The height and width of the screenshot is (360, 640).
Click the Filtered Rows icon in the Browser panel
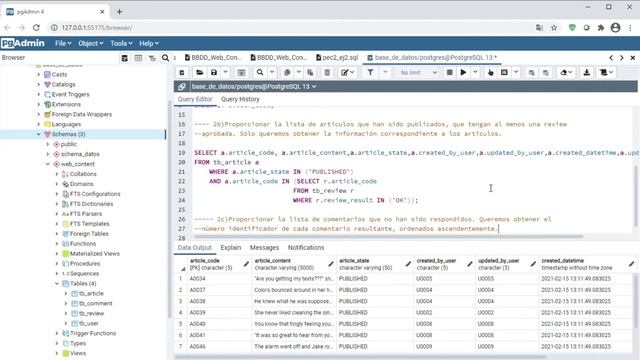[152, 58]
